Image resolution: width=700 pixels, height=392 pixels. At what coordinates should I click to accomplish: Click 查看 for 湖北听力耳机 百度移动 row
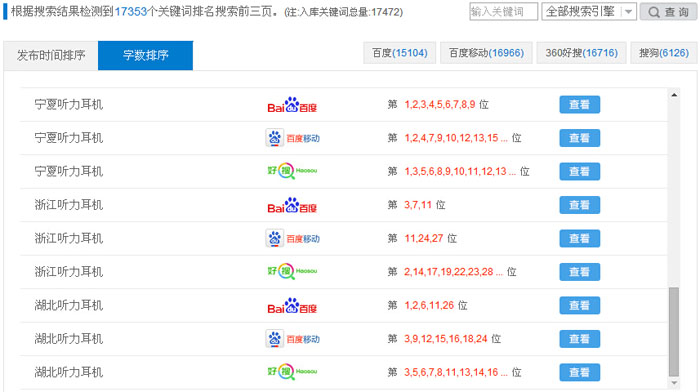click(x=579, y=339)
